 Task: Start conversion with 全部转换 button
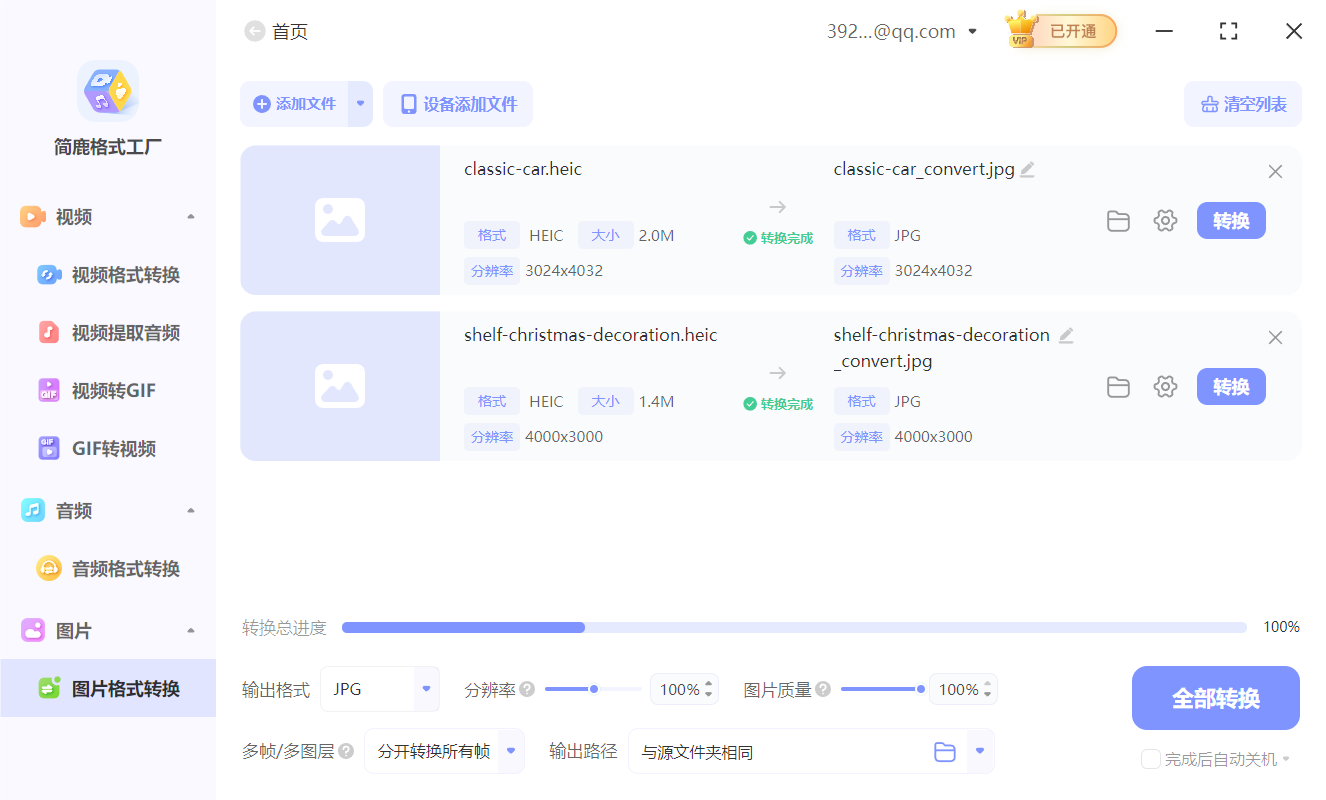click(1215, 697)
